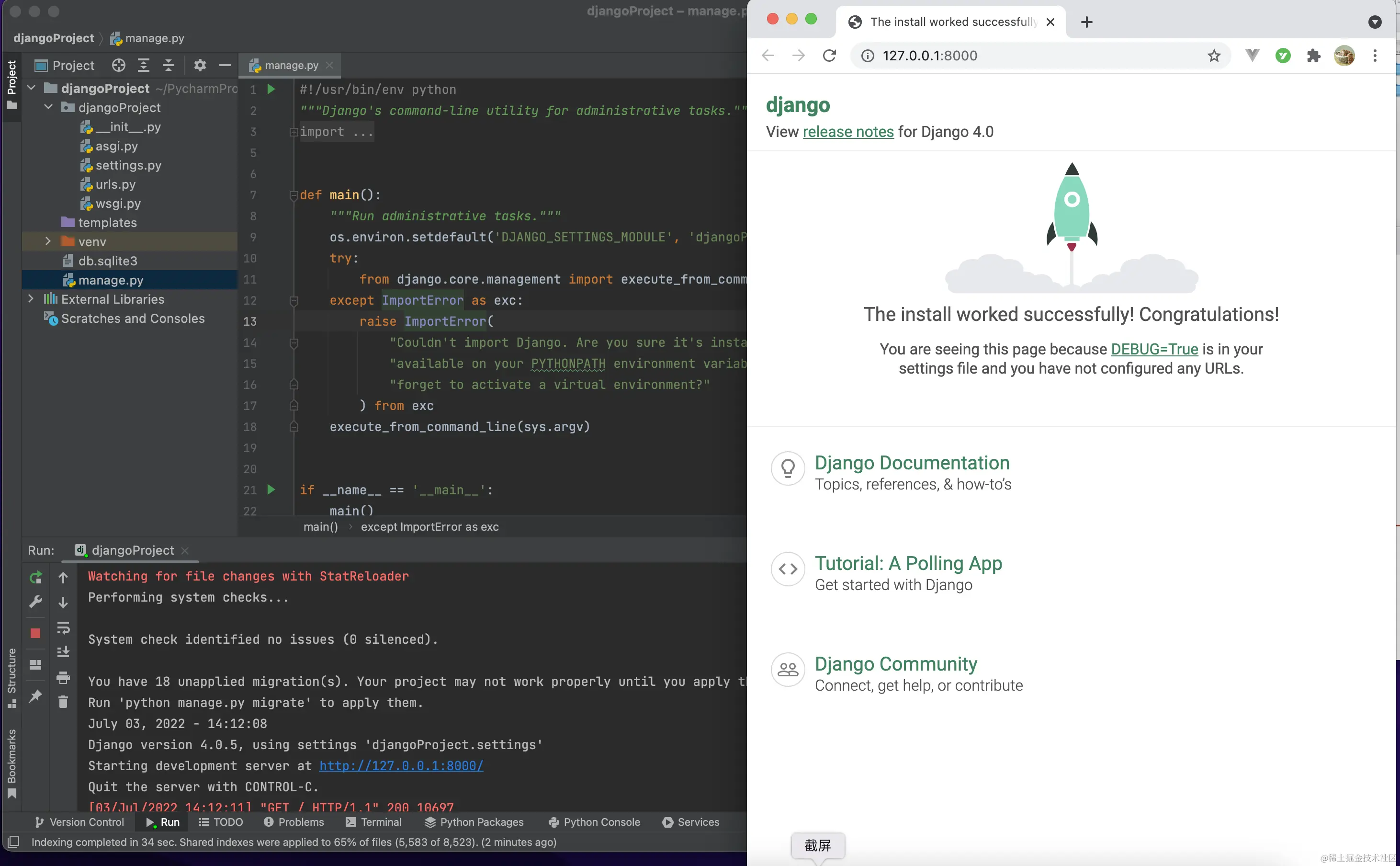Toggle scroll to end in Run console
The image size is (1400, 866).
point(63,652)
